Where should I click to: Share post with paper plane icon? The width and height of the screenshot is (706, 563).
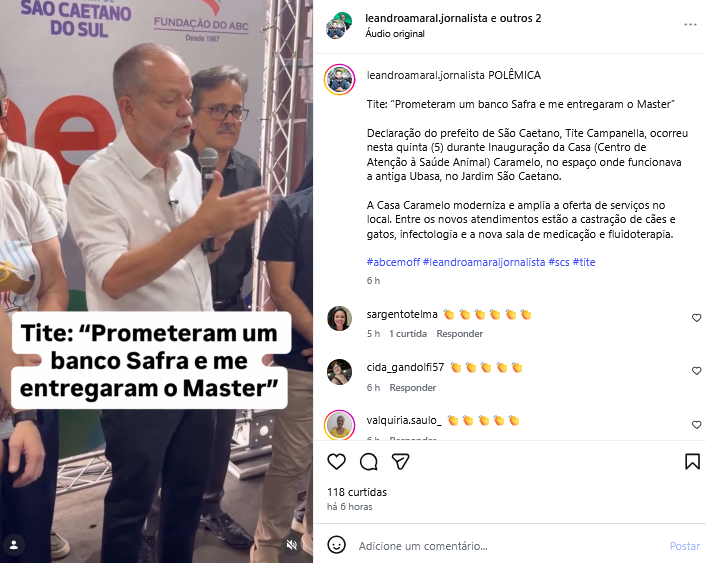[400, 462]
